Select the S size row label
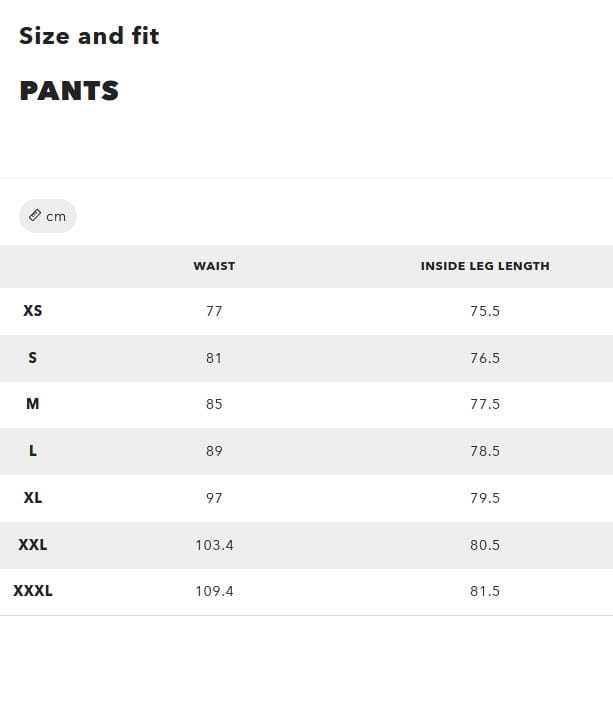Image resolution: width=613 pixels, height=713 pixels. coord(33,358)
